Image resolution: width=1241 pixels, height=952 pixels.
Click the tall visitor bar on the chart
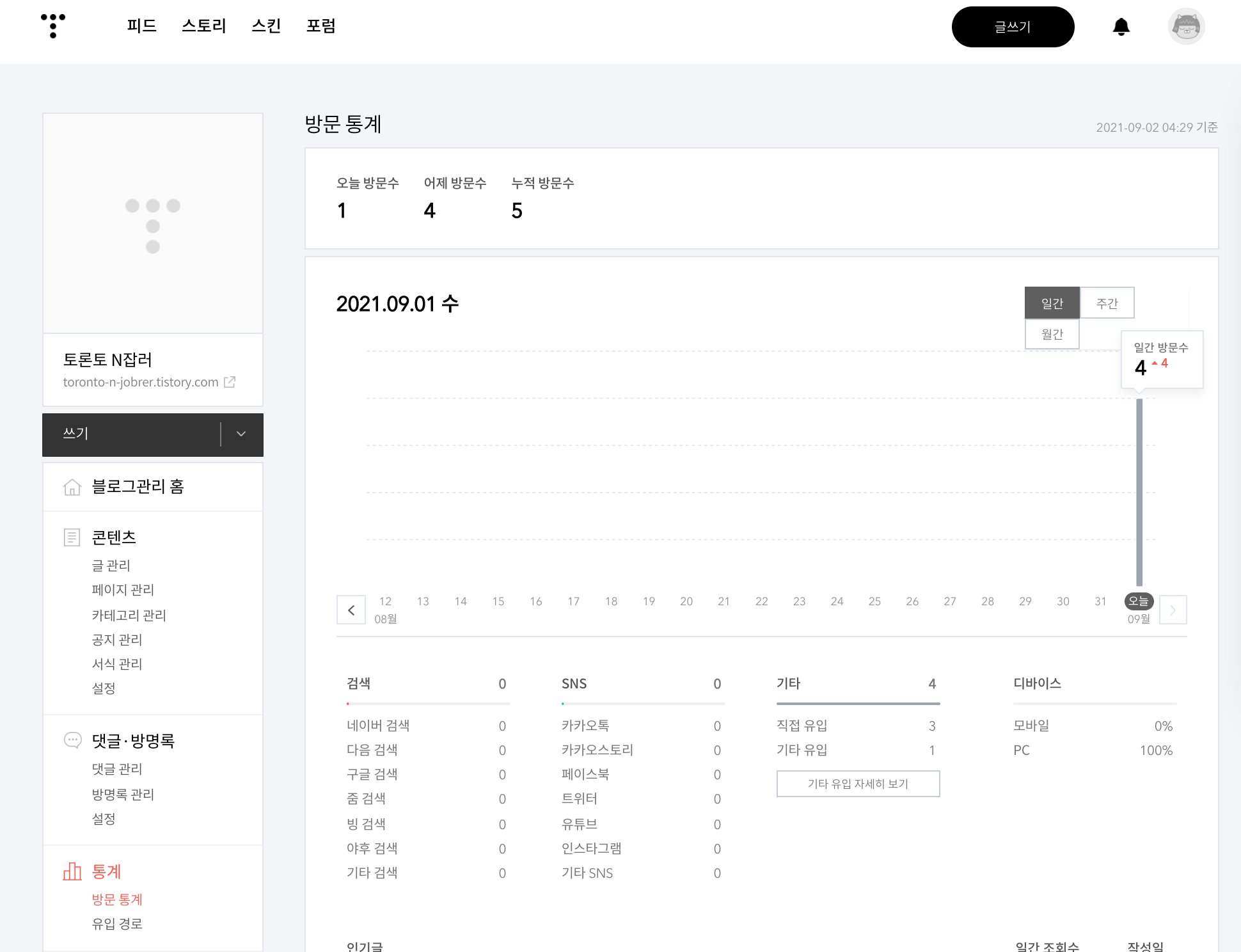coord(1139,493)
